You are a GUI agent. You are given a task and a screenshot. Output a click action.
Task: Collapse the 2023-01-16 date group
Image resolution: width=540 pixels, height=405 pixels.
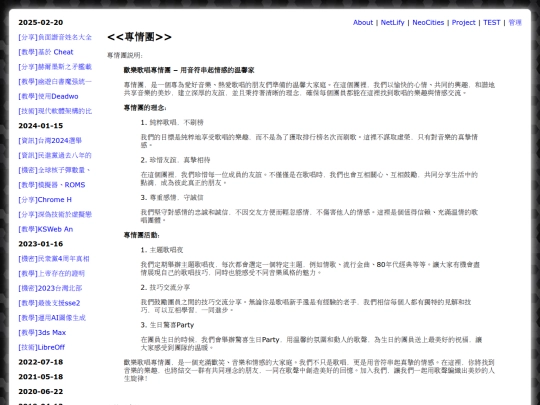point(41,244)
